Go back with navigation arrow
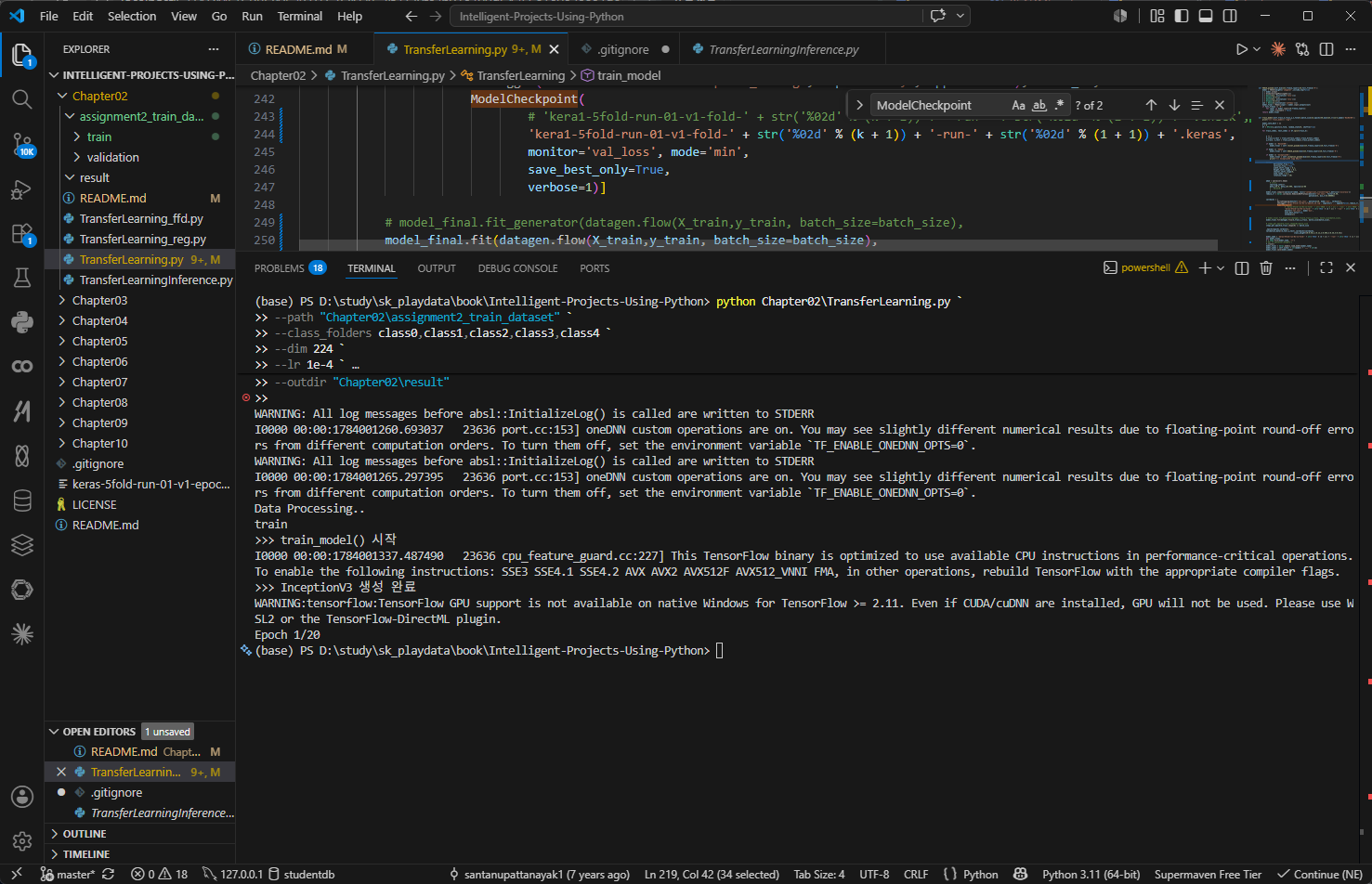1372x884 pixels. click(x=412, y=16)
